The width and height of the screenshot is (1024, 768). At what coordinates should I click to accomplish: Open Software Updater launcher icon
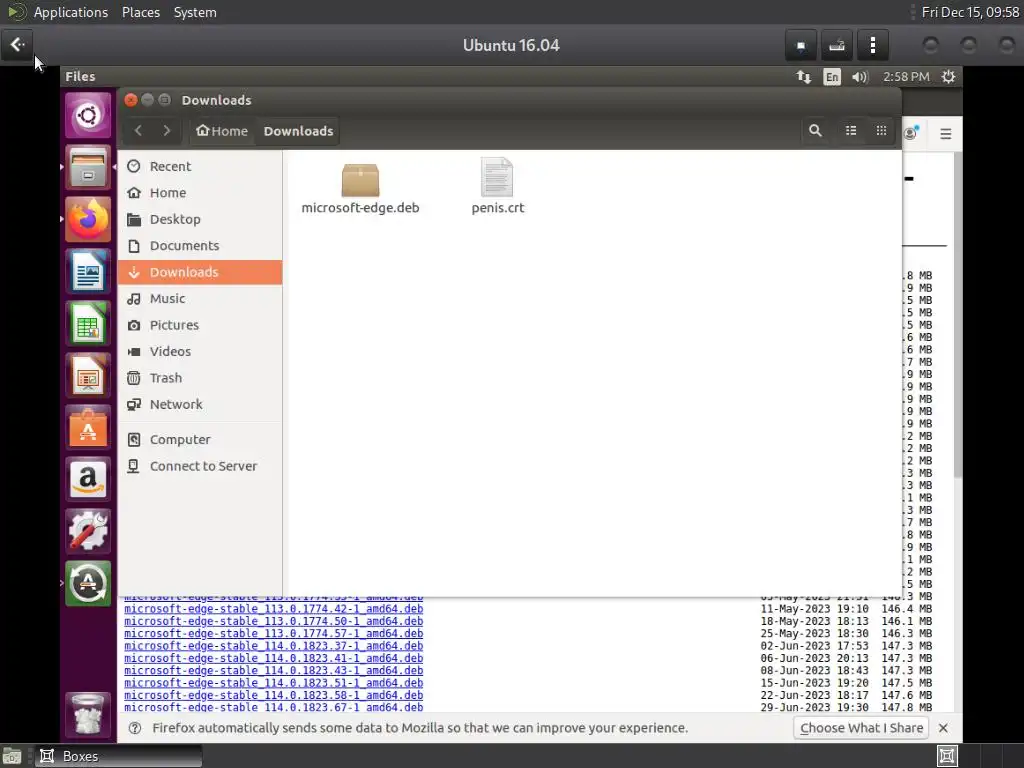tap(88, 584)
